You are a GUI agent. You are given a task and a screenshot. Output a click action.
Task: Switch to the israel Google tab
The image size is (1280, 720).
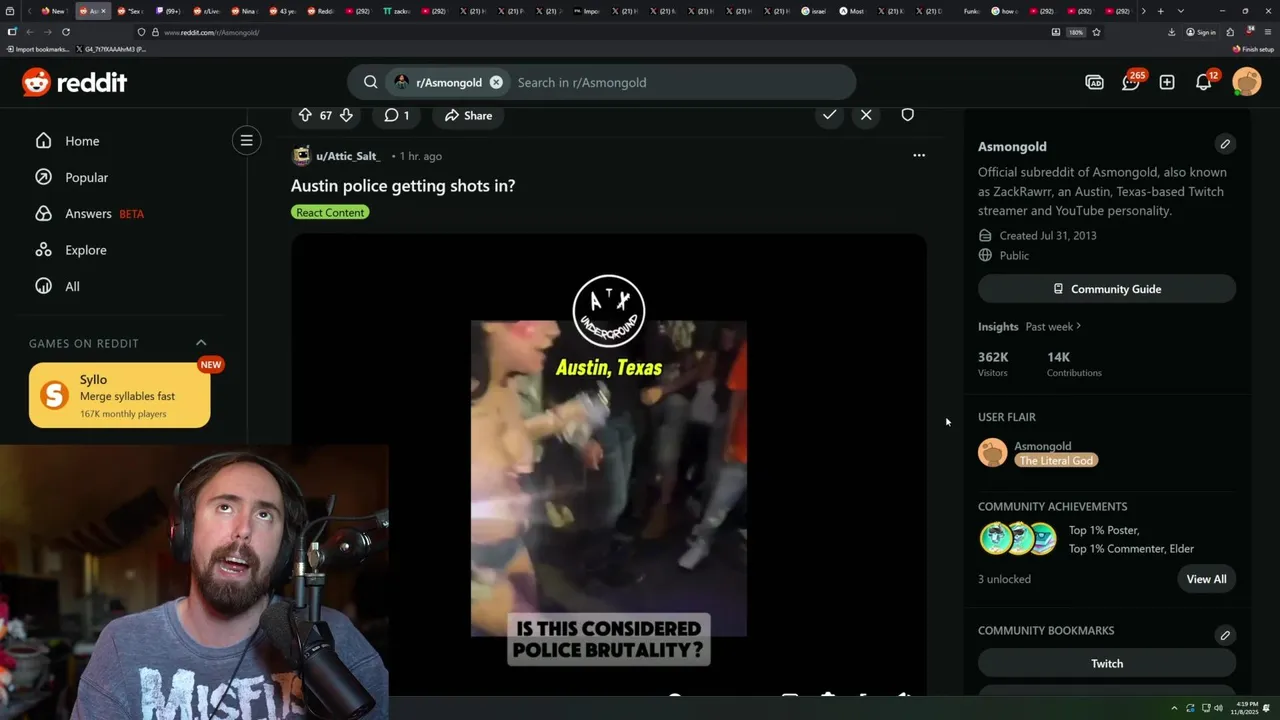(x=815, y=11)
